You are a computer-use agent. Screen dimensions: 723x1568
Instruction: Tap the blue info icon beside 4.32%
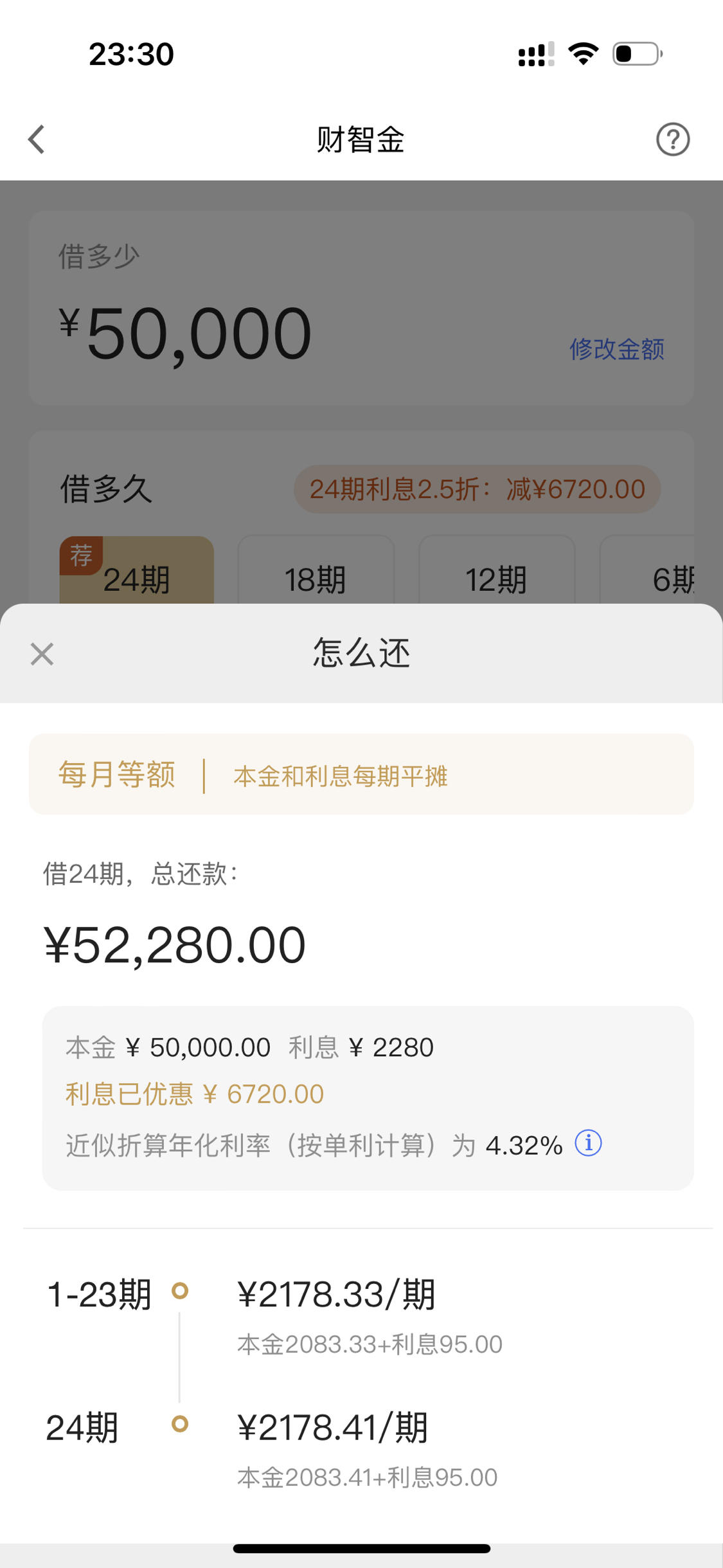[588, 1144]
